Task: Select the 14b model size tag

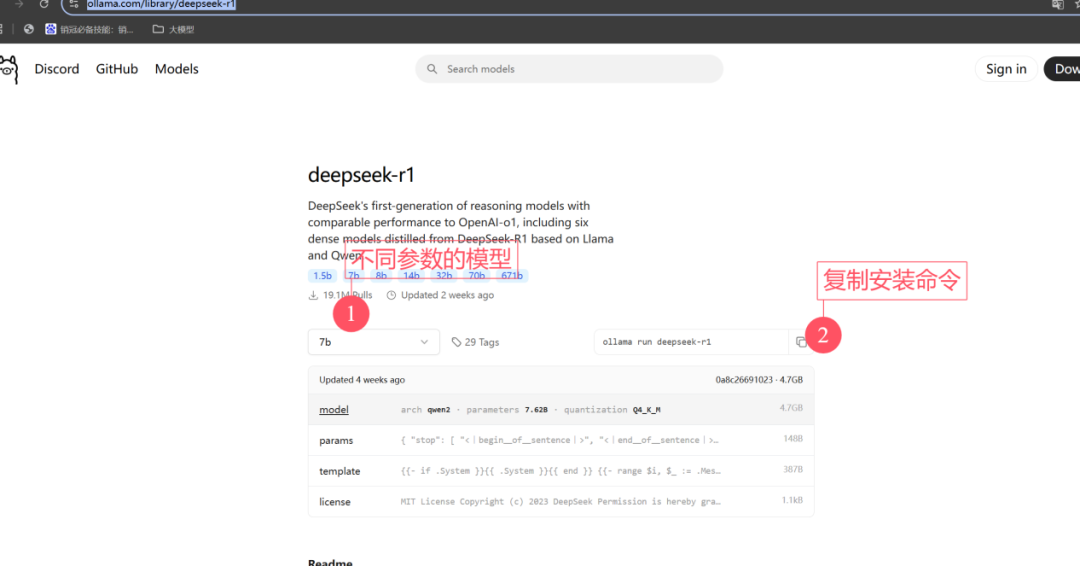Action: [x=411, y=275]
